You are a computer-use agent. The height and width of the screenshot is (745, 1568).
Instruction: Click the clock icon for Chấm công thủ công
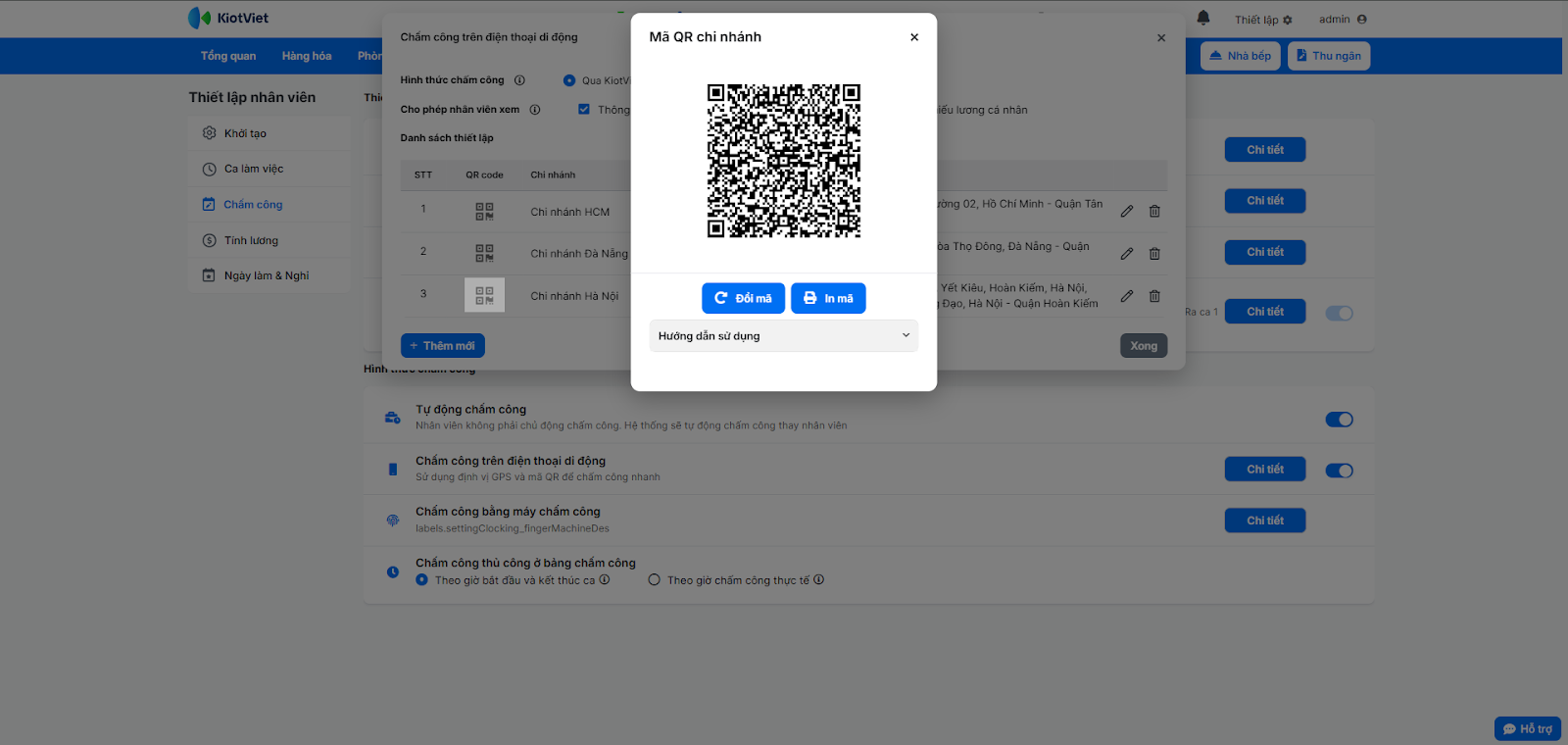(393, 571)
